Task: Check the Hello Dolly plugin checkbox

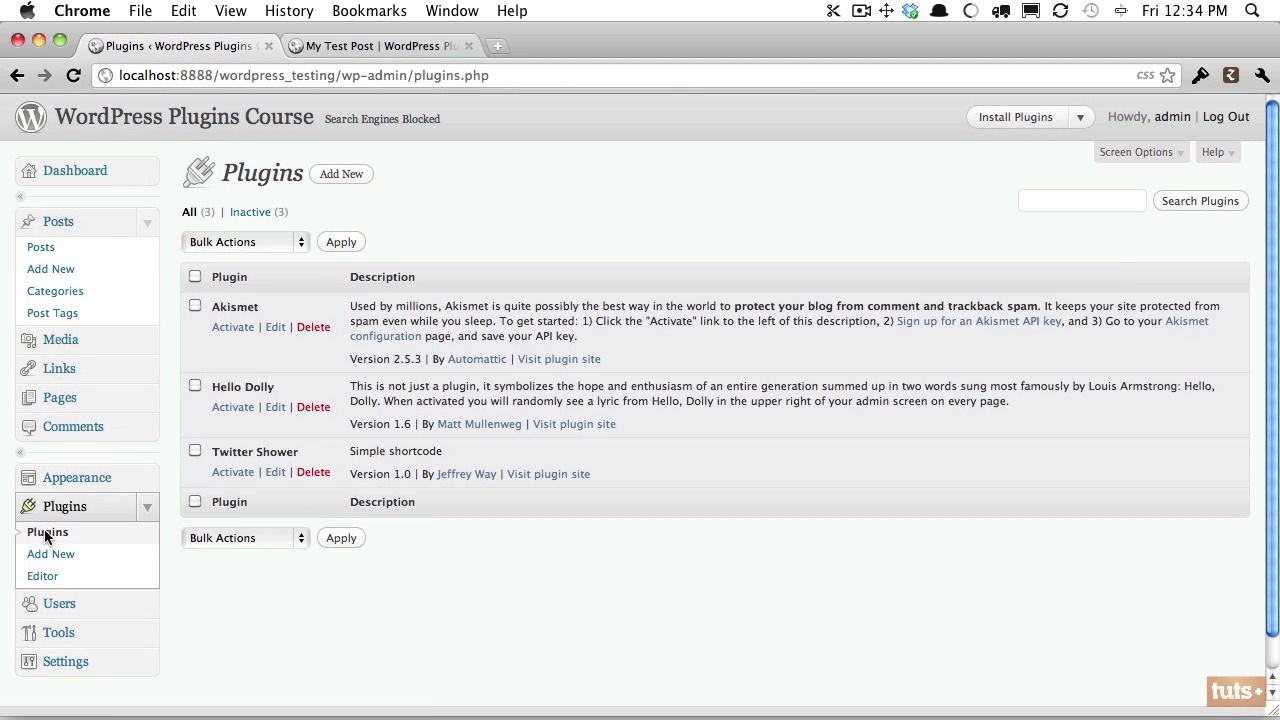Action: click(x=195, y=385)
